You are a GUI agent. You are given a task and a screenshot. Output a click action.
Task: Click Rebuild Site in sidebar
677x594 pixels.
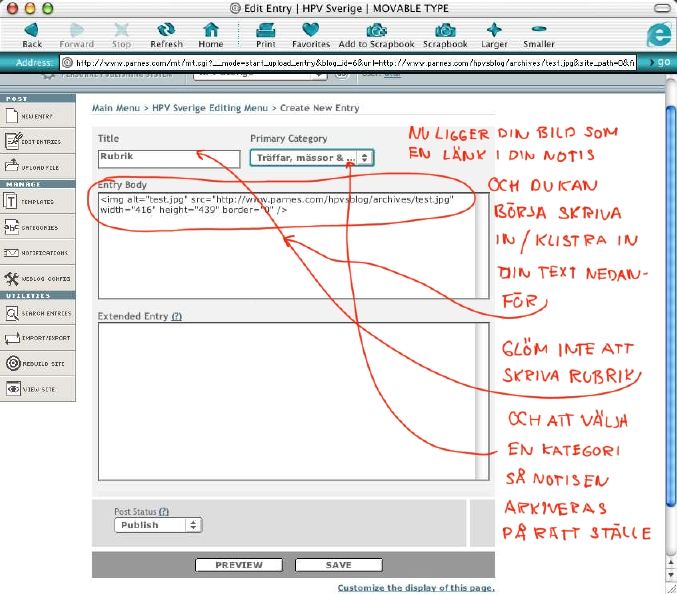point(38,363)
